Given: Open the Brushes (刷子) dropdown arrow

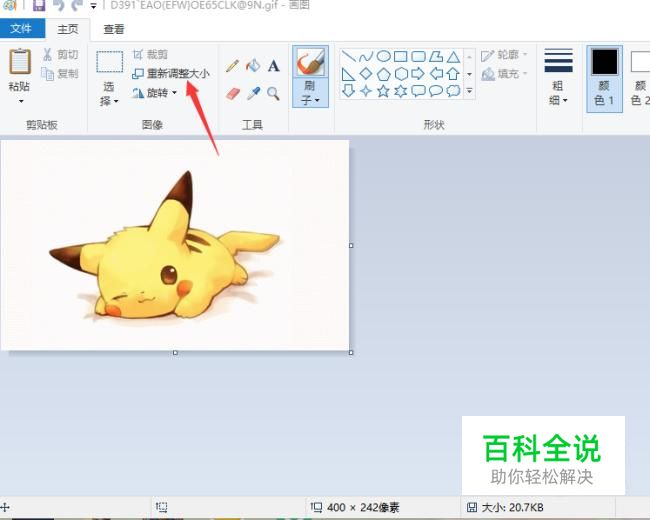Looking at the screenshot, I should point(317,100).
